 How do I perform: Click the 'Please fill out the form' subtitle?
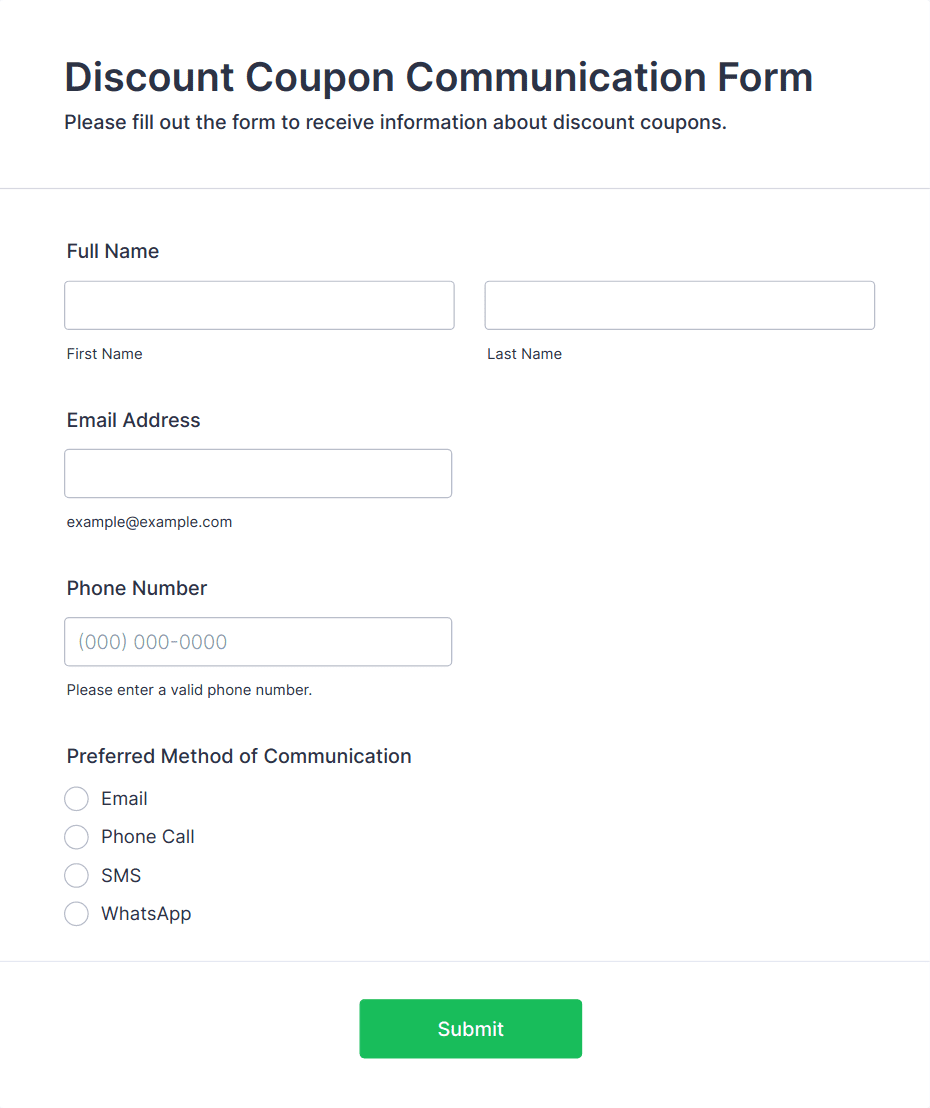[x=395, y=123]
